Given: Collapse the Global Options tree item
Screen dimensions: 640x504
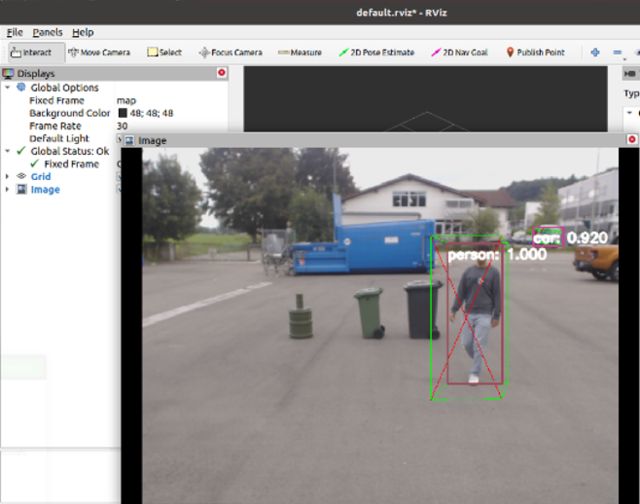Looking at the screenshot, I should pyautogui.click(x=7, y=87).
